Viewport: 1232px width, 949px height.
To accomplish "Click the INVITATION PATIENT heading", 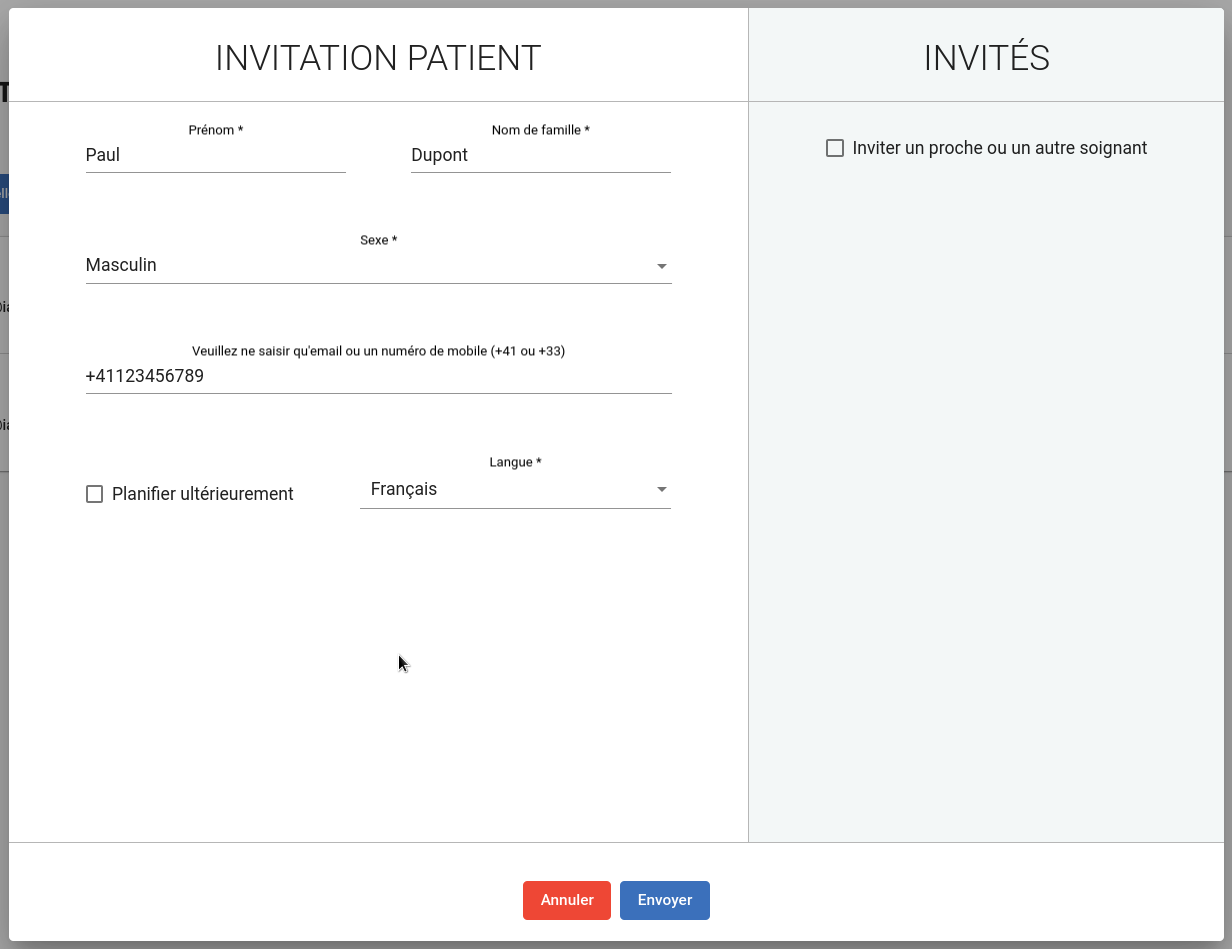I will click(x=379, y=58).
